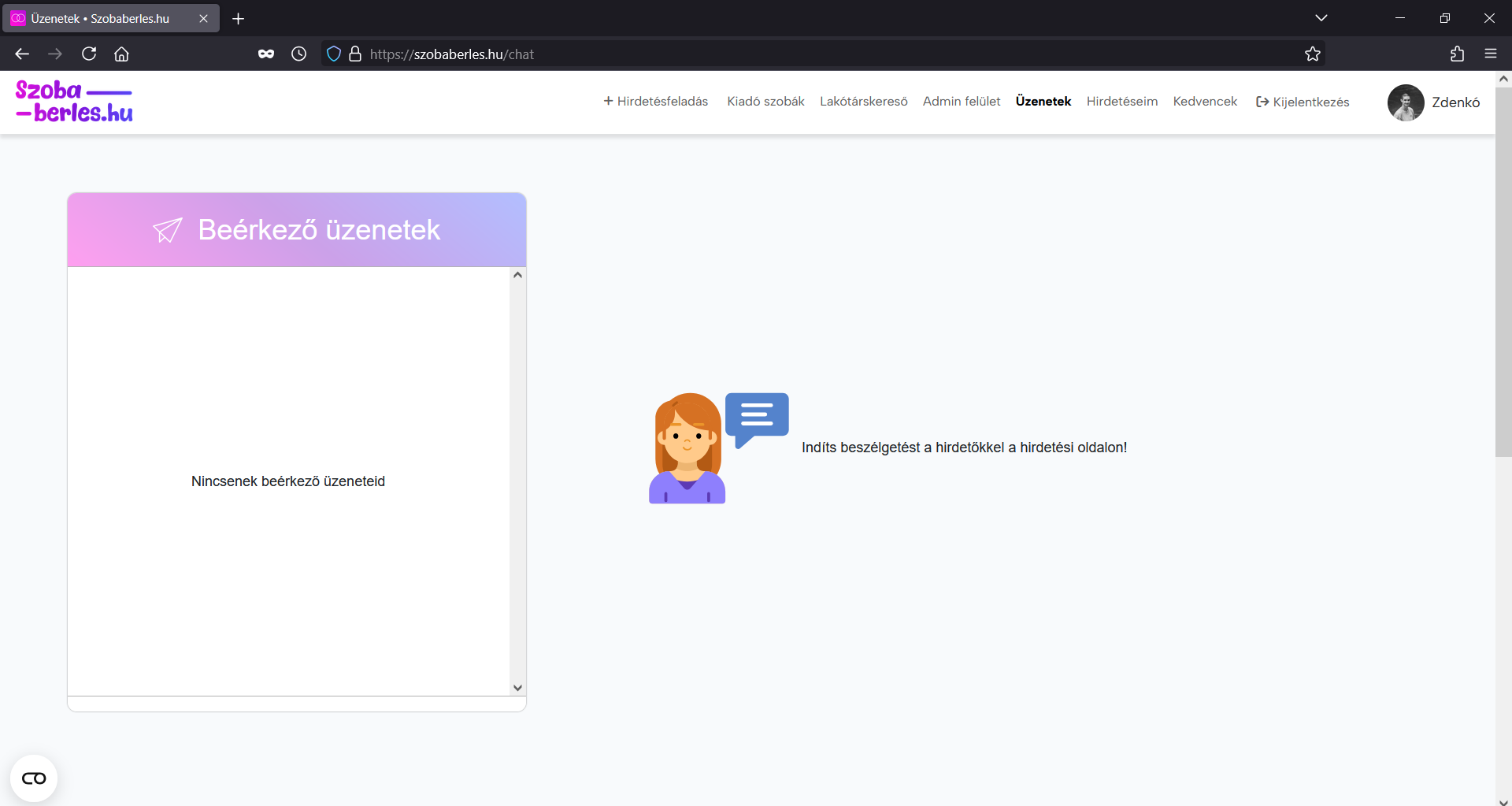Open the Admin felület menu item
The height and width of the screenshot is (806, 1512).
961,102
